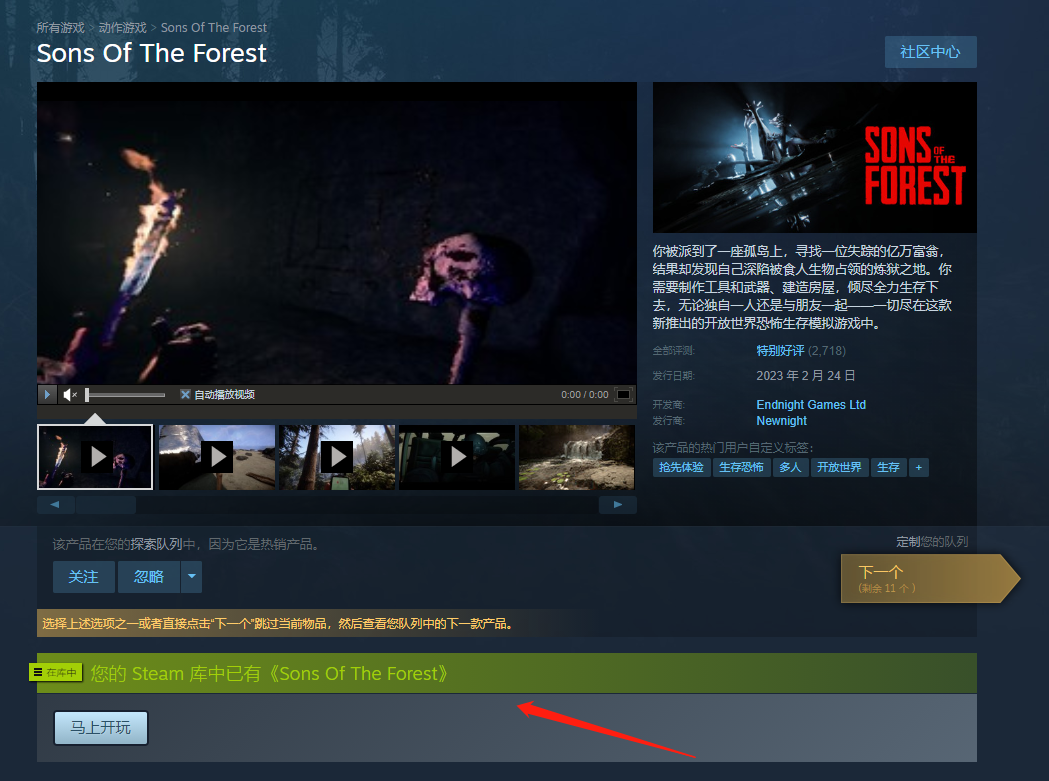Viewport: 1049px width, 781px height.
Task: Adjust the video volume slider
Action: point(125,395)
